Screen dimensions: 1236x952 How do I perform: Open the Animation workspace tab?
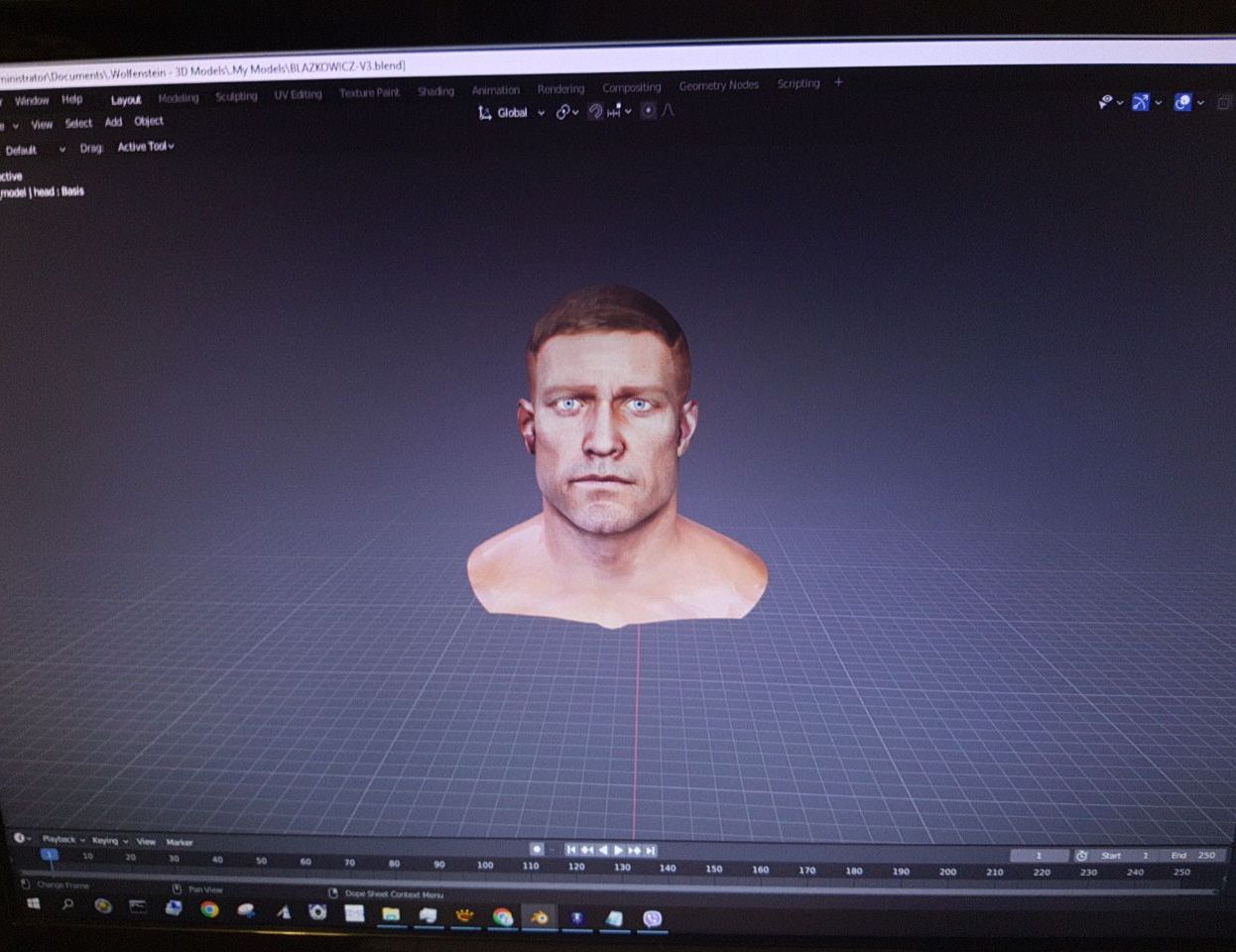pos(496,90)
